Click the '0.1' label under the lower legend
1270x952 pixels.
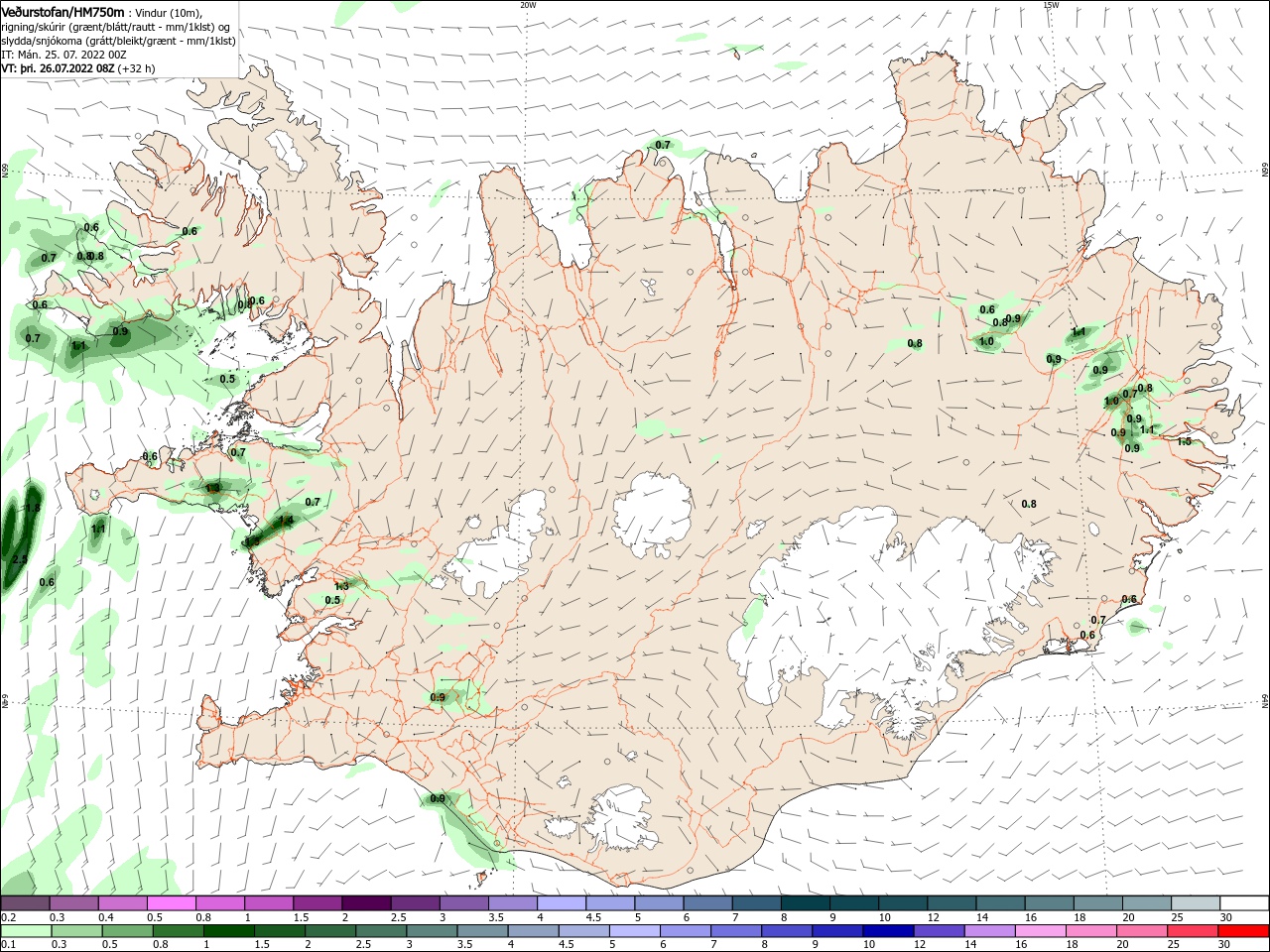[x=8, y=945]
